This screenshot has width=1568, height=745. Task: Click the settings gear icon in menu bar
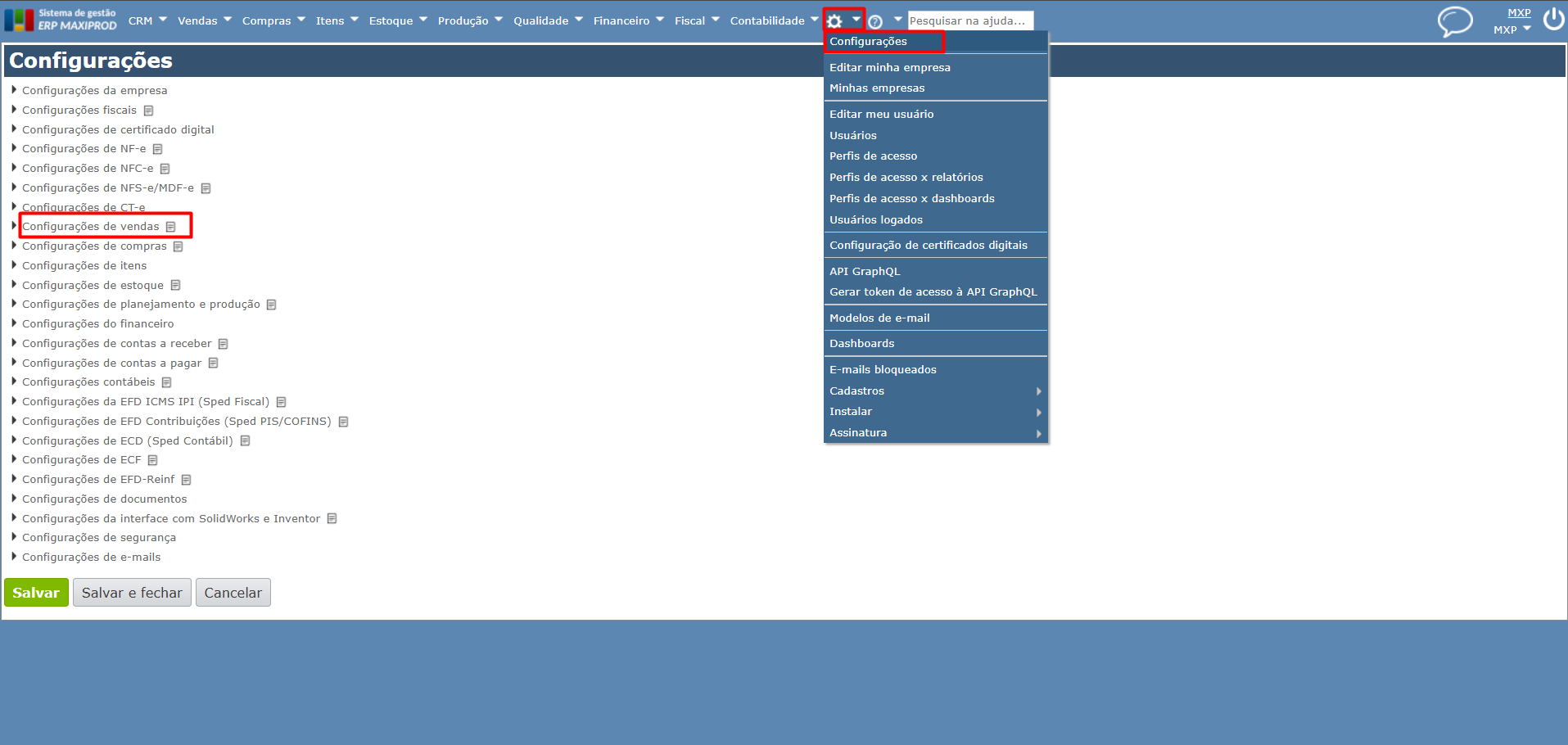pyautogui.click(x=834, y=21)
